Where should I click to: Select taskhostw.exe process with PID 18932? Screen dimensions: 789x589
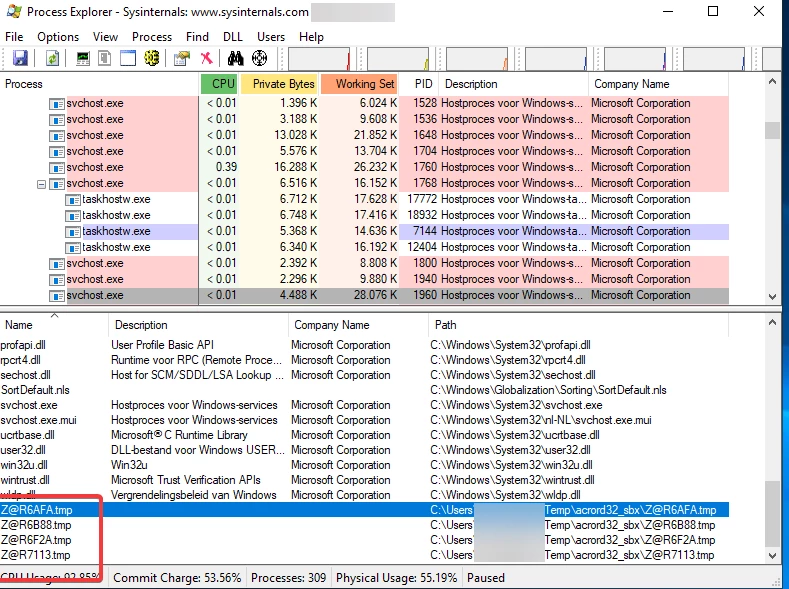[364, 215]
